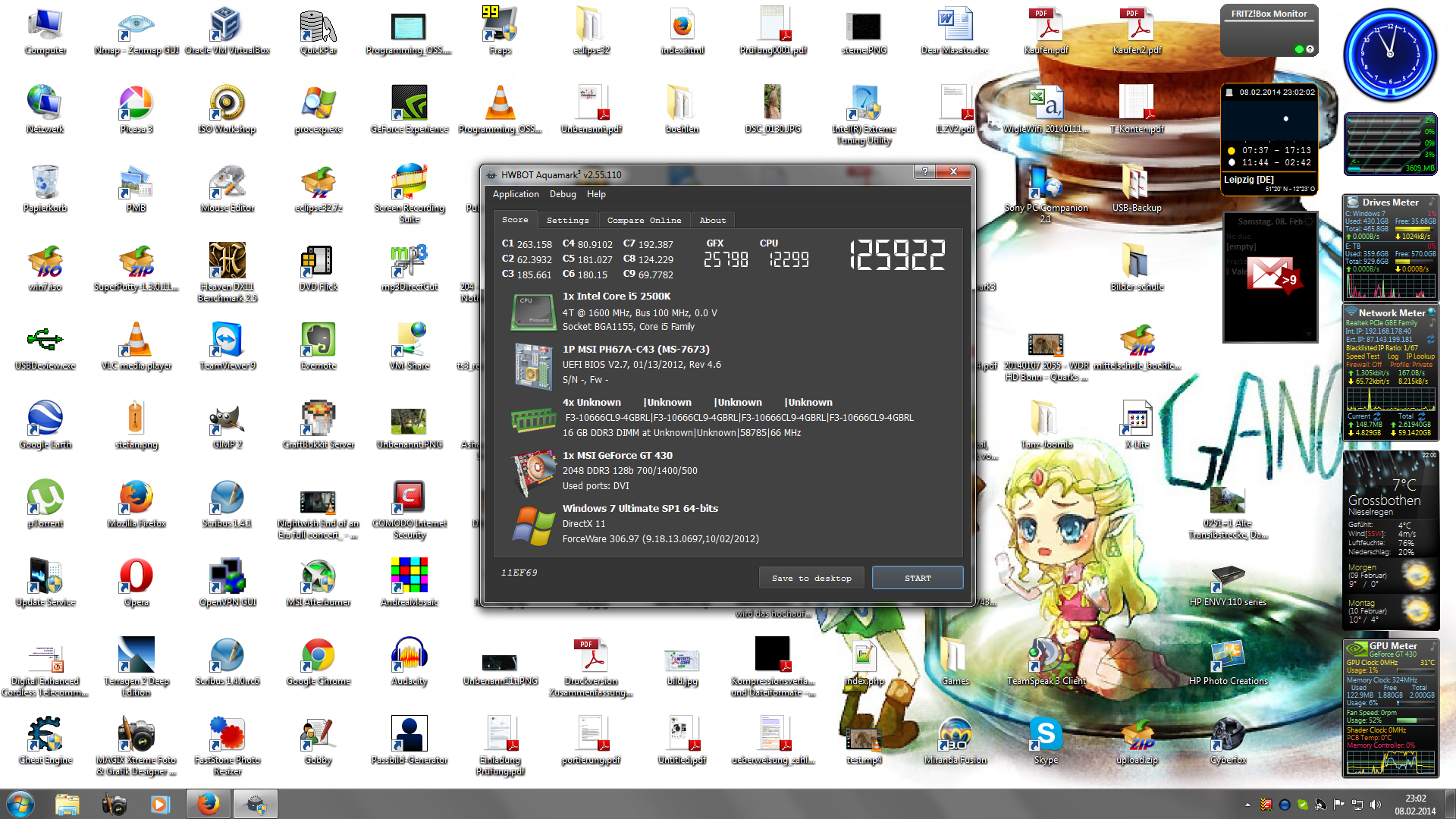Click the 125922 total score display
This screenshot has height=819, width=1456.
click(x=898, y=256)
